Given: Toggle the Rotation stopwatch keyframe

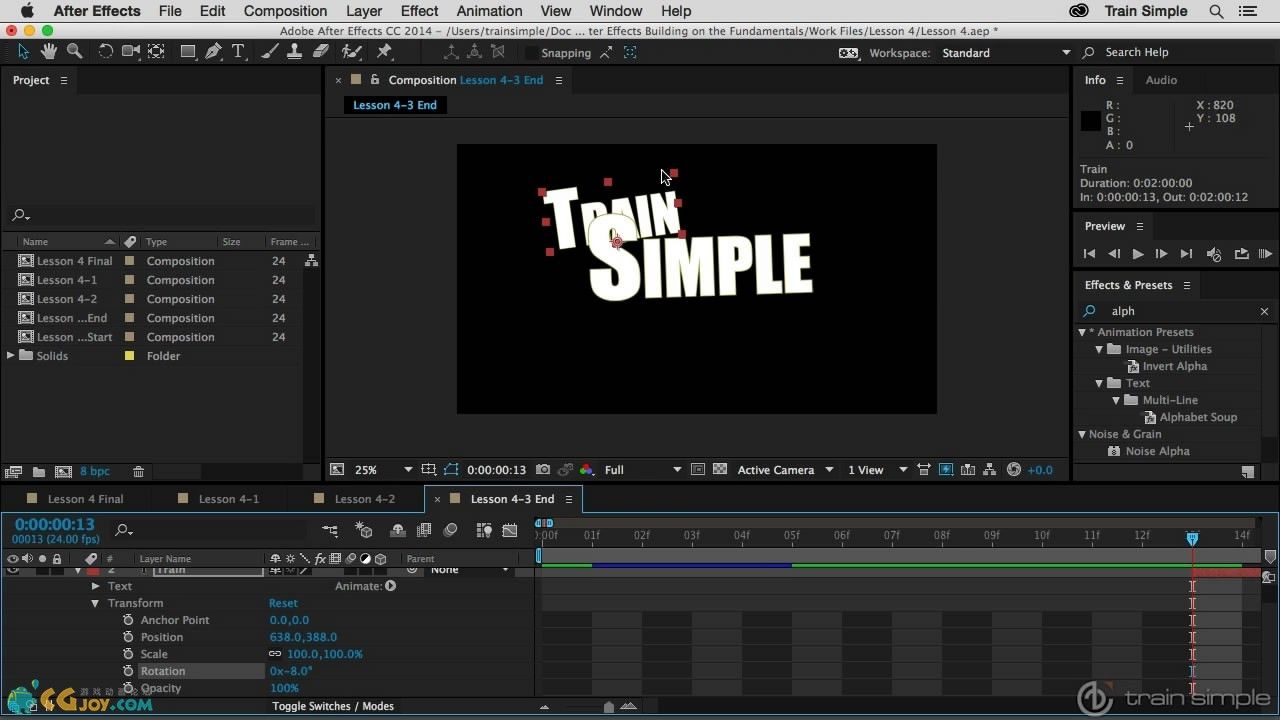Looking at the screenshot, I should [128, 671].
